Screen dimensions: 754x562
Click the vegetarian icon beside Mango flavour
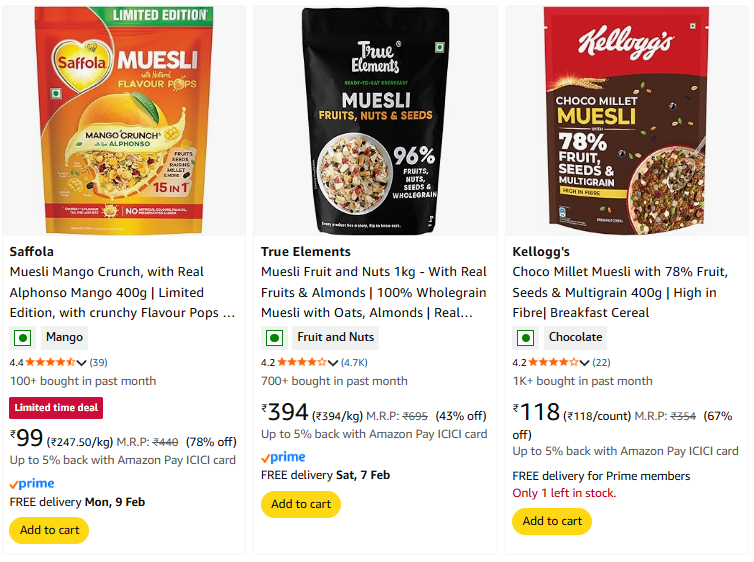[x=22, y=338]
